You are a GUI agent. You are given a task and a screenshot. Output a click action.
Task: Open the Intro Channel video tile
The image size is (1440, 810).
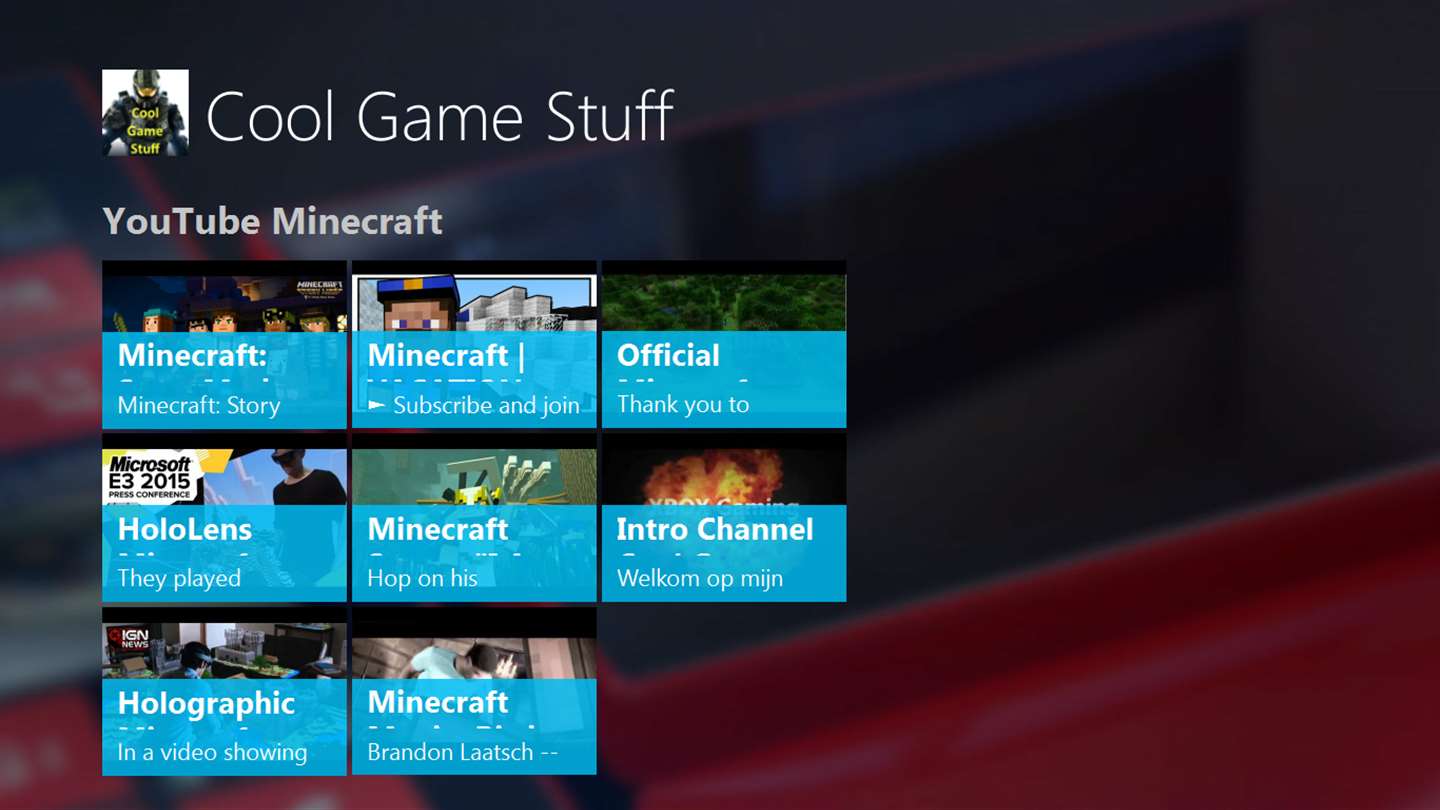pyautogui.click(x=724, y=518)
